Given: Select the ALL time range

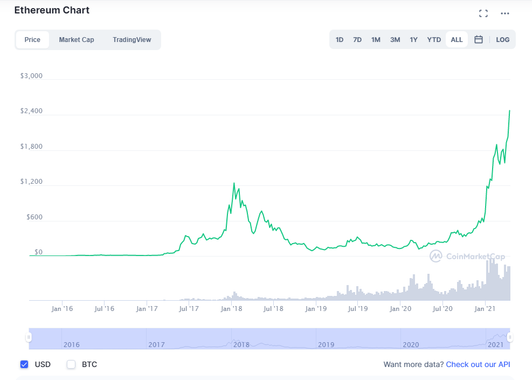Looking at the screenshot, I should [x=457, y=40].
